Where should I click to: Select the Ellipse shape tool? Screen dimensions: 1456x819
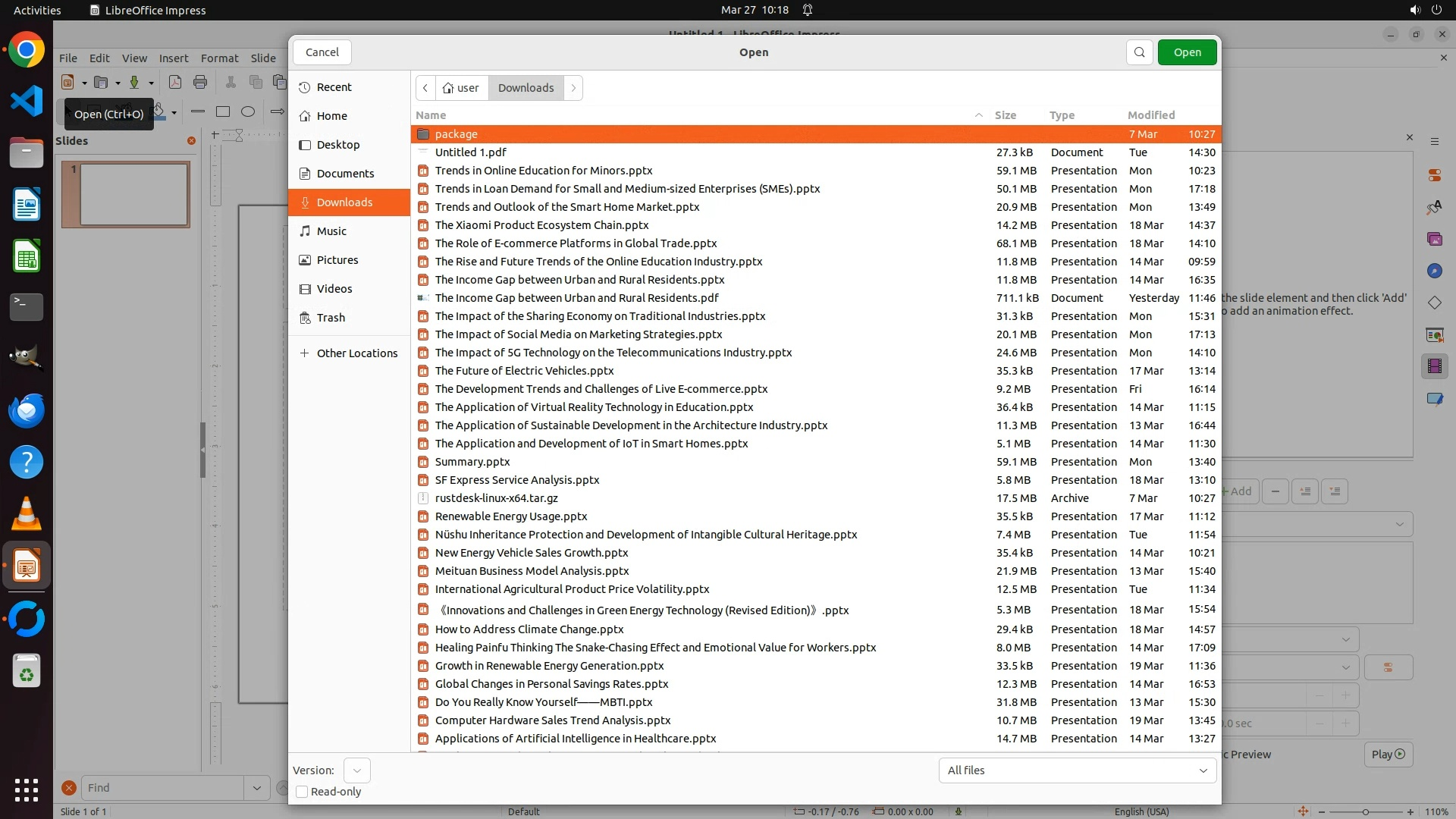click(x=248, y=112)
